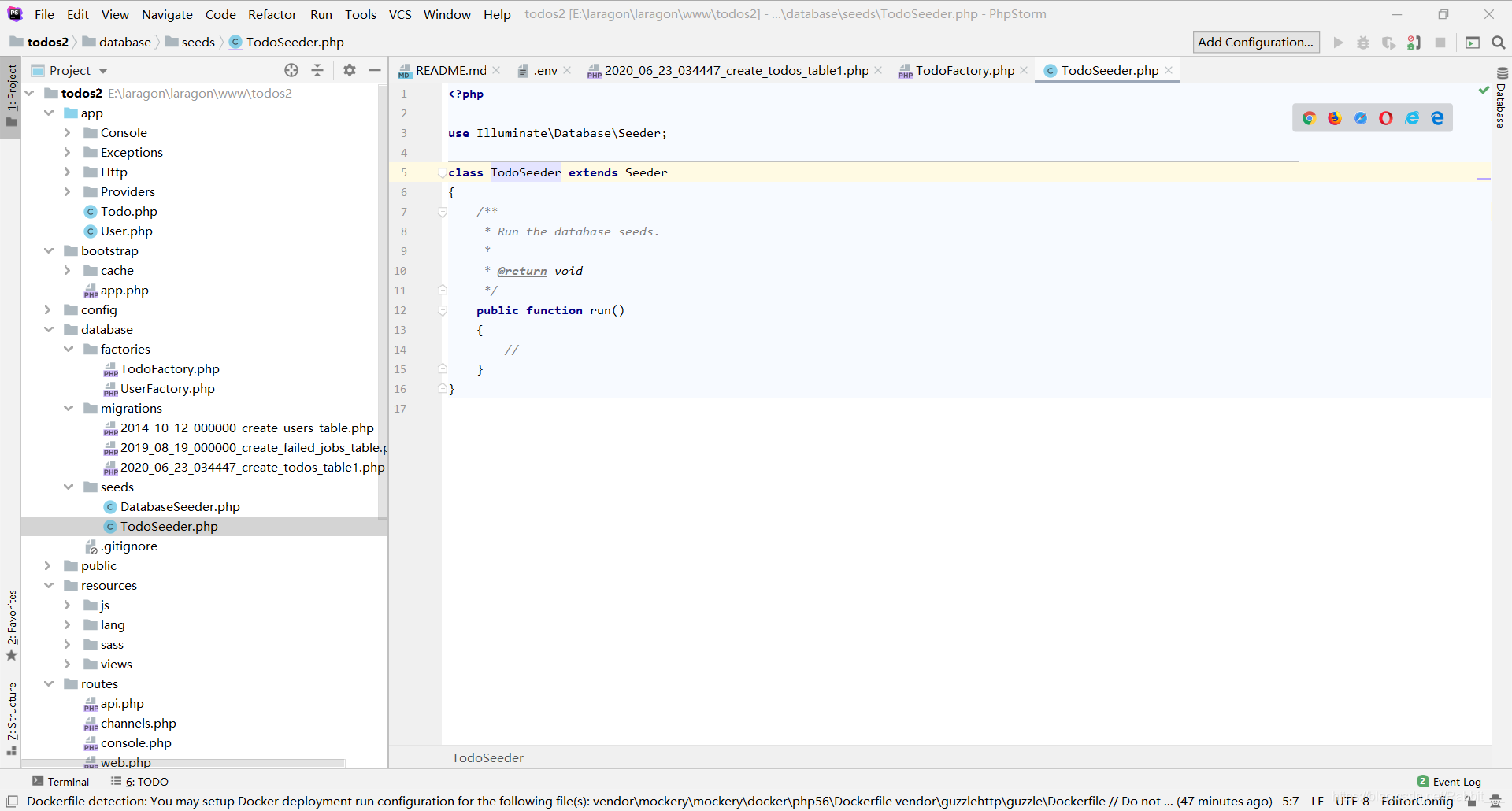The image size is (1512, 811).
Task: Click the seeds breadcrumb in navigation bar
Action: [190, 43]
